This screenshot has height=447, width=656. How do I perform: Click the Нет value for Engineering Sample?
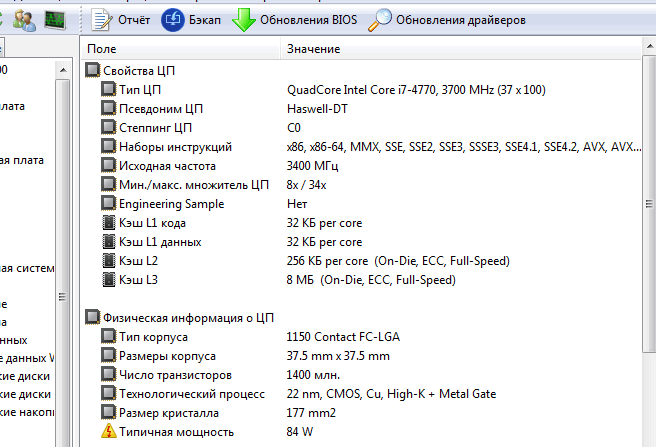[x=297, y=204]
